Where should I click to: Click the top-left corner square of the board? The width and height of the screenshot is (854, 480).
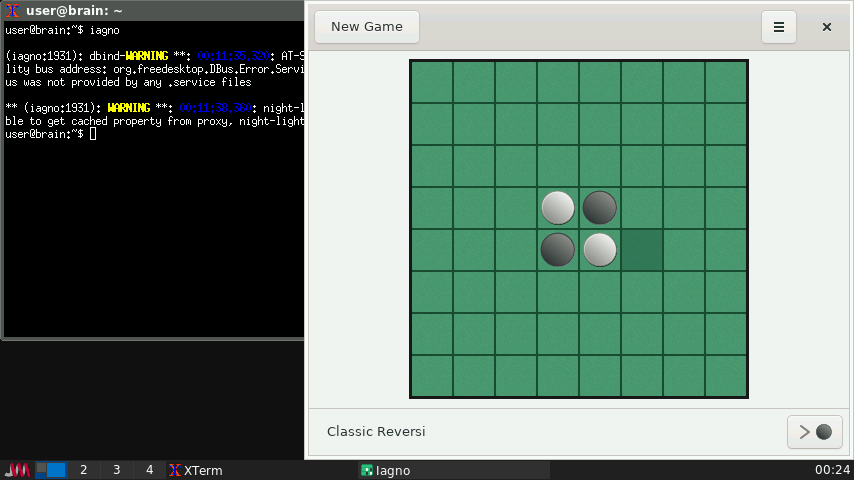click(432, 82)
